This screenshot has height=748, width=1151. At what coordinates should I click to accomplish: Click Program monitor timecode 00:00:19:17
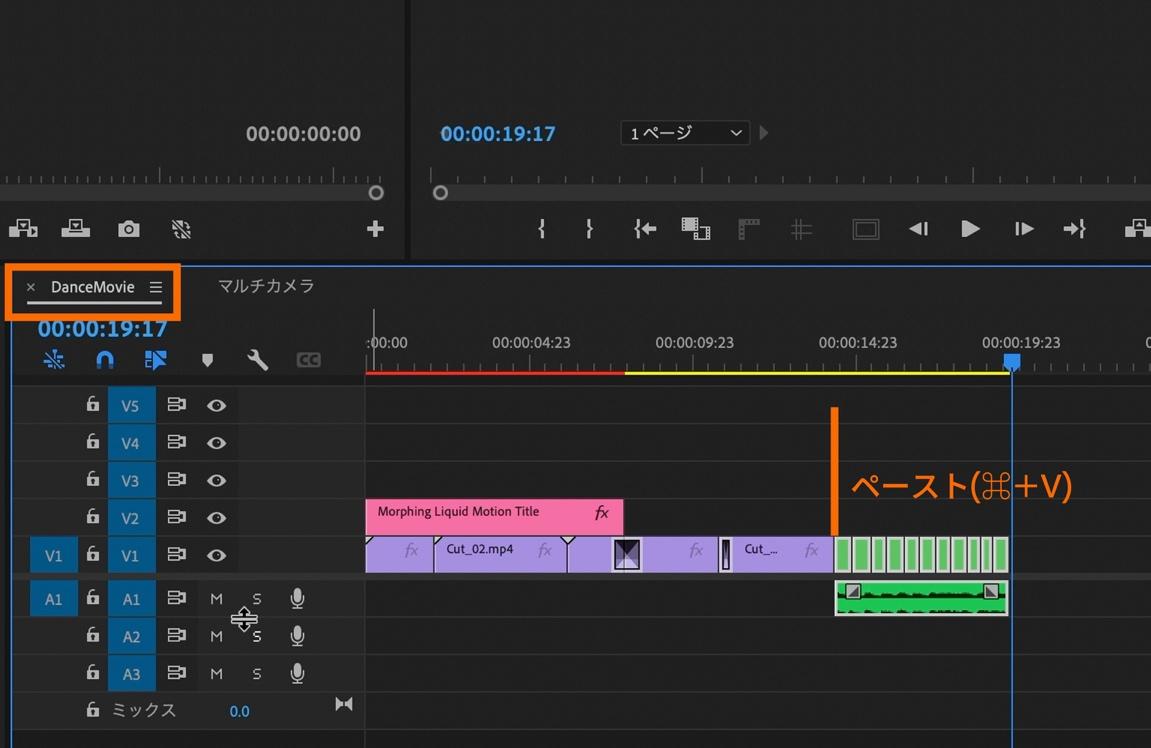[498, 134]
